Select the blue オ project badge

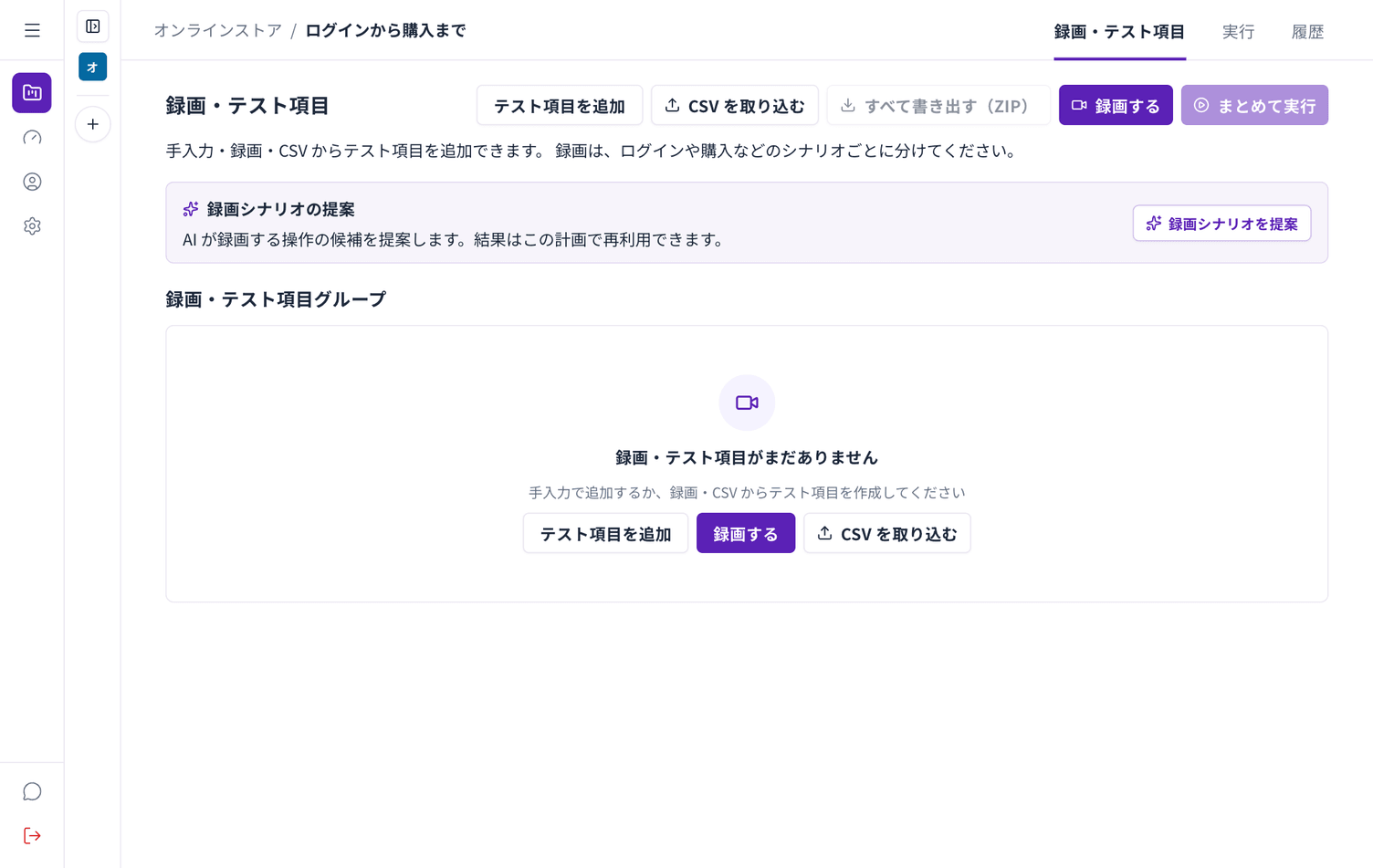(92, 67)
